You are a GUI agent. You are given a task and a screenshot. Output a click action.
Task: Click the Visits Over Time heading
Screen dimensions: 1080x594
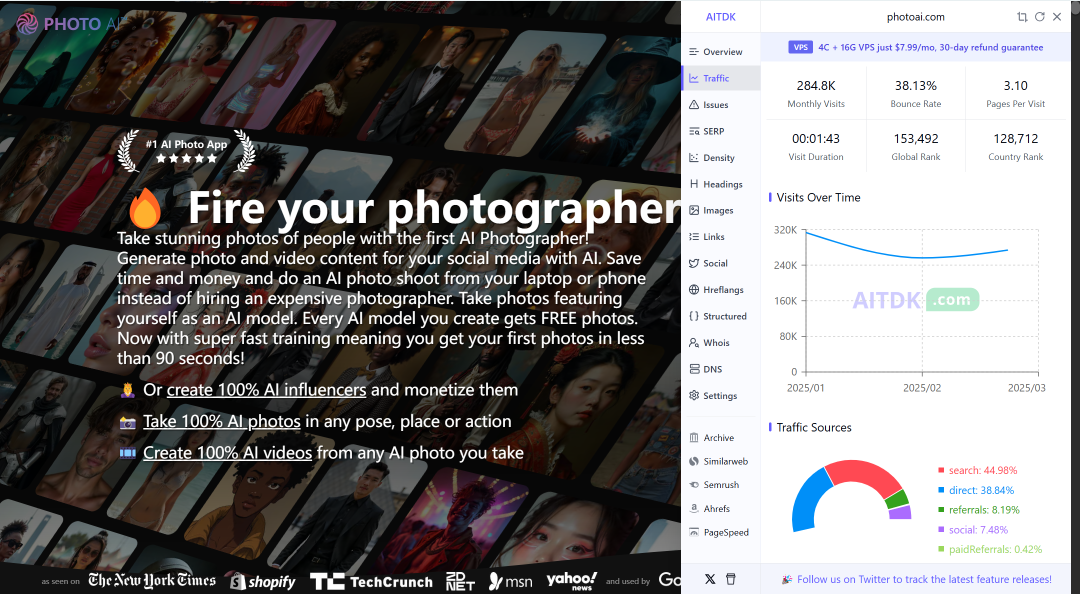(x=818, y=198)
